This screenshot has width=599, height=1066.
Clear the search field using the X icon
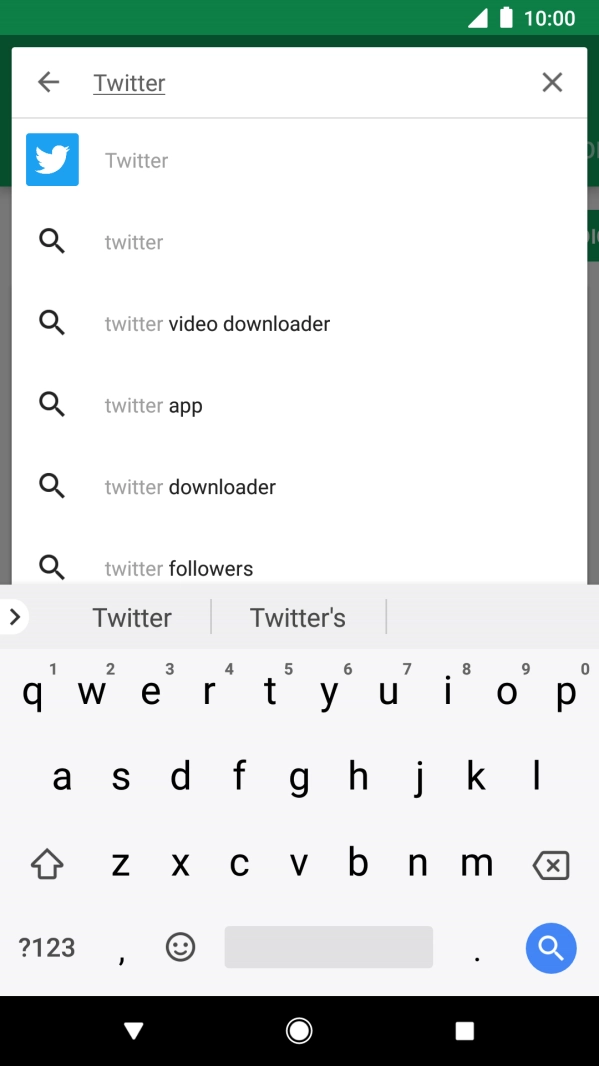(x=552, y=82)
